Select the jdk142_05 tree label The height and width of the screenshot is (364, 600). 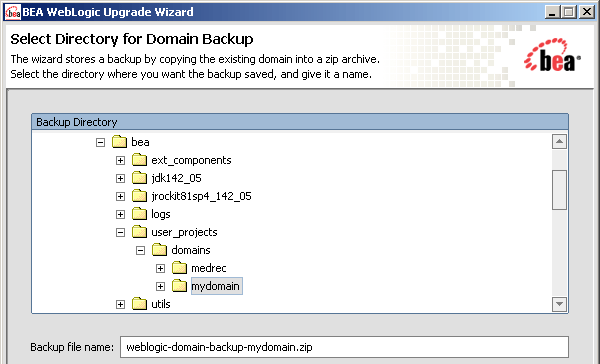pos(176,178)
